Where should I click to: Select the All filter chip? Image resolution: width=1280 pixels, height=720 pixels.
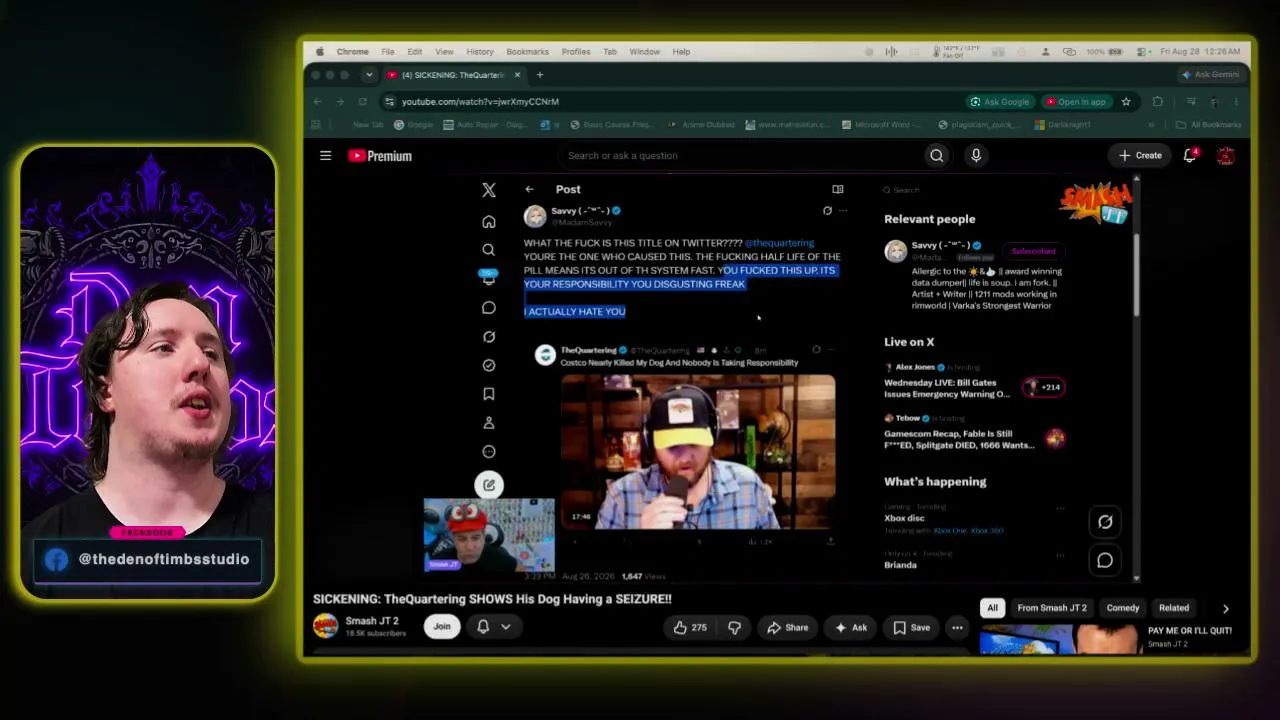point(992,608)
